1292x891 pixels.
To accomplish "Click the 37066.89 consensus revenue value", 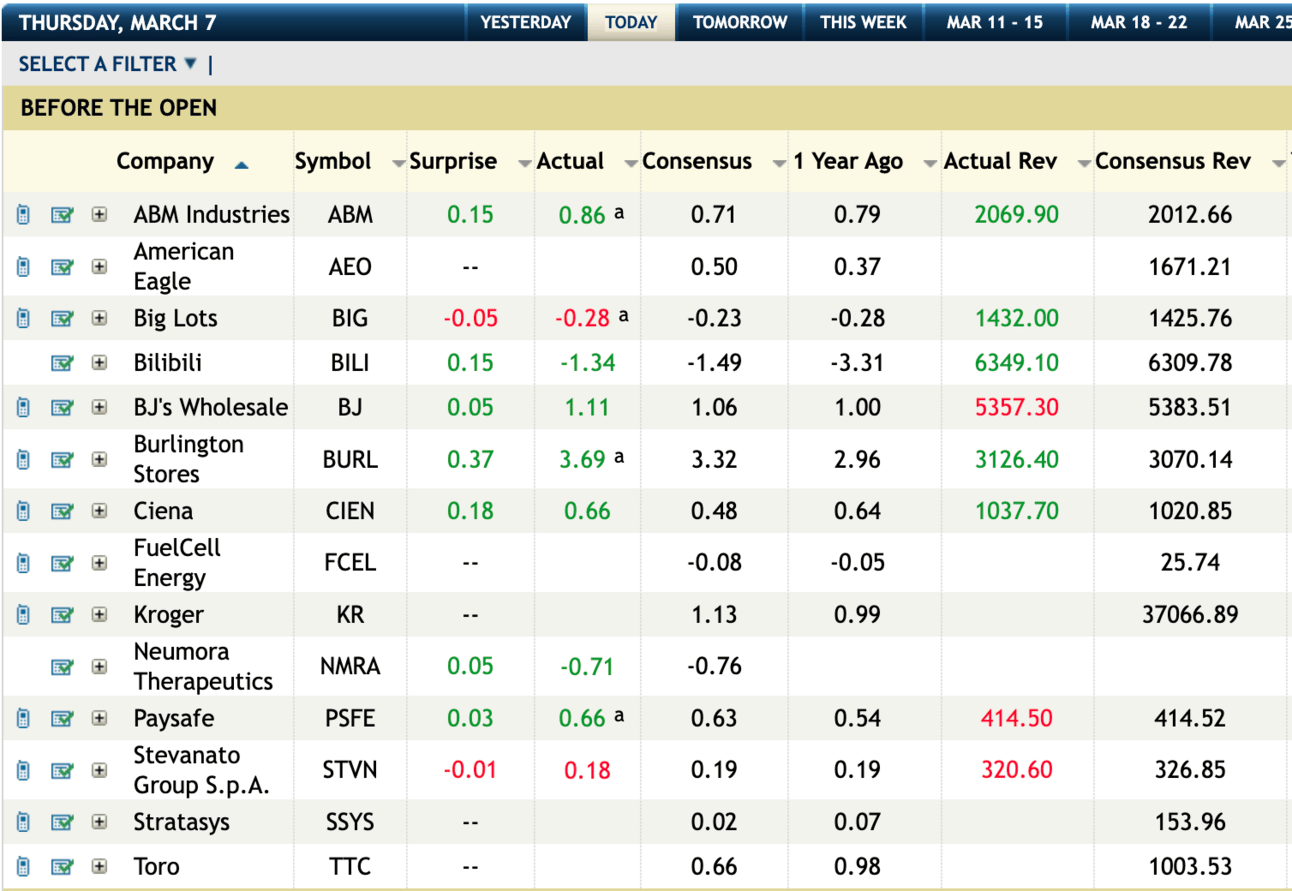I will [x=1190, y=615].
